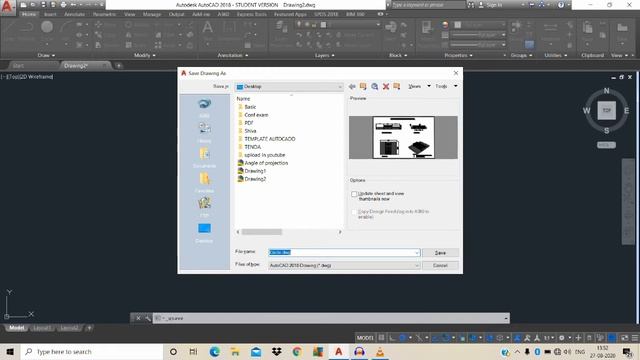Check Update sheet and view thumbnails now
Screen dimensions: 640x360
point(354,194)
